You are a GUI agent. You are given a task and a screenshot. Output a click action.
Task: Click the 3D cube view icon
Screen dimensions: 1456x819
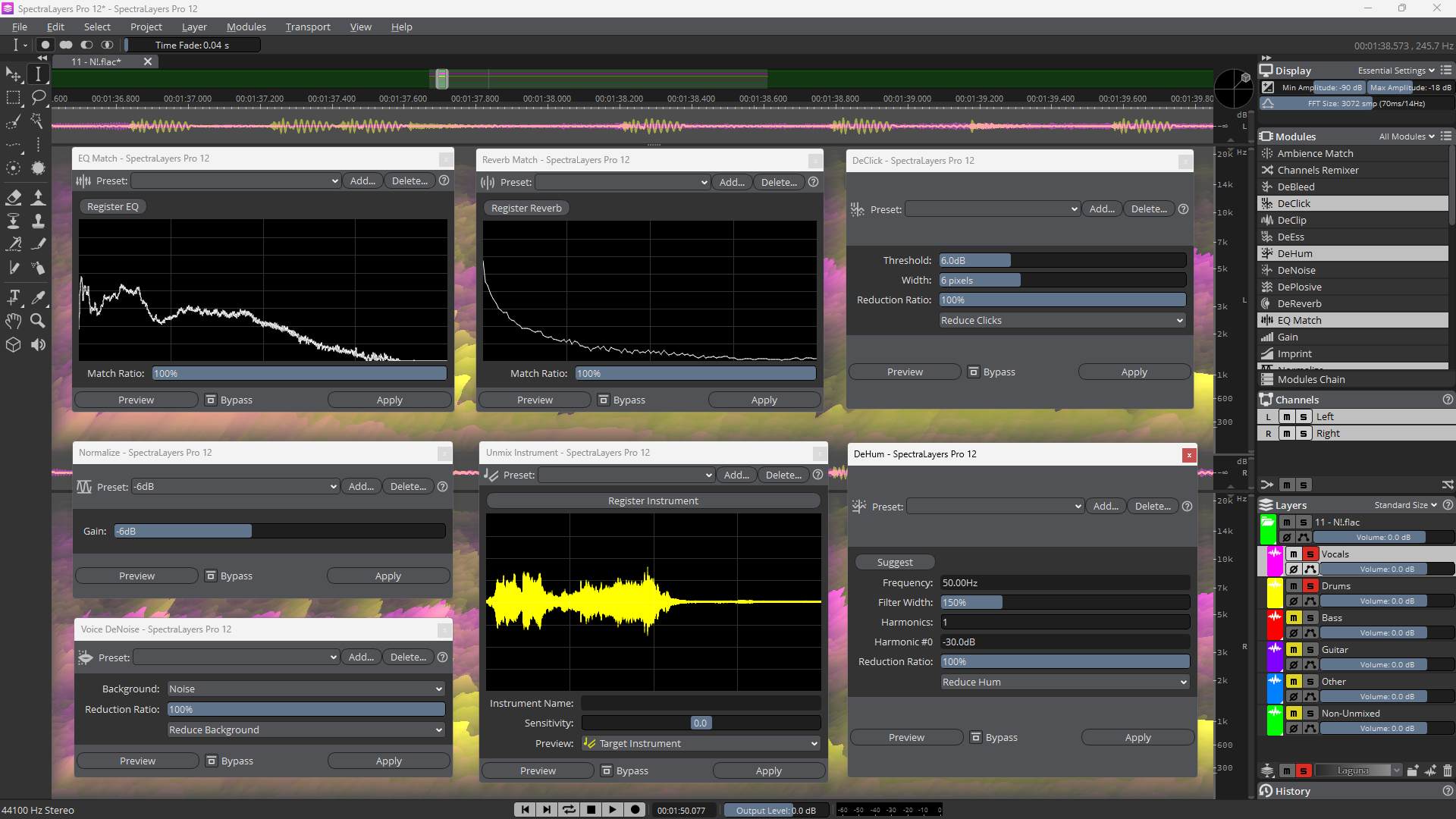point(14,345)
